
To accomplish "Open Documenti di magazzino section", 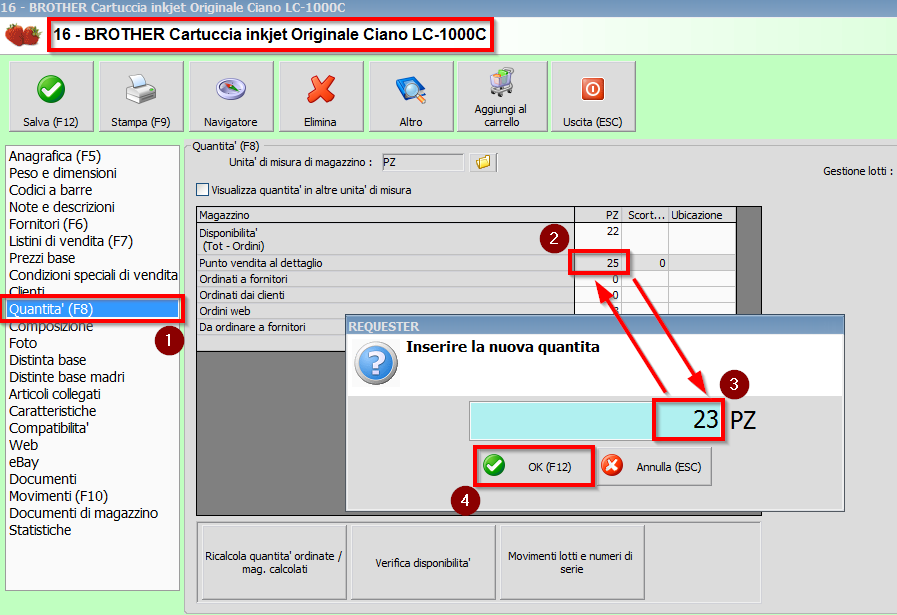I will [84, 513].
